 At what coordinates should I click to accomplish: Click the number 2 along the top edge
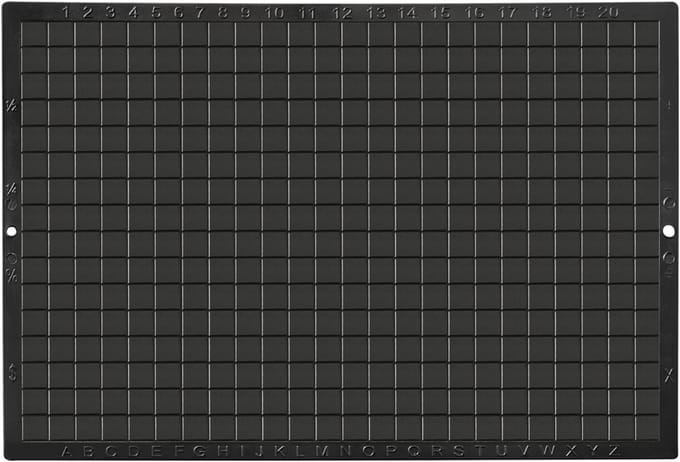(x=87, y=12)
